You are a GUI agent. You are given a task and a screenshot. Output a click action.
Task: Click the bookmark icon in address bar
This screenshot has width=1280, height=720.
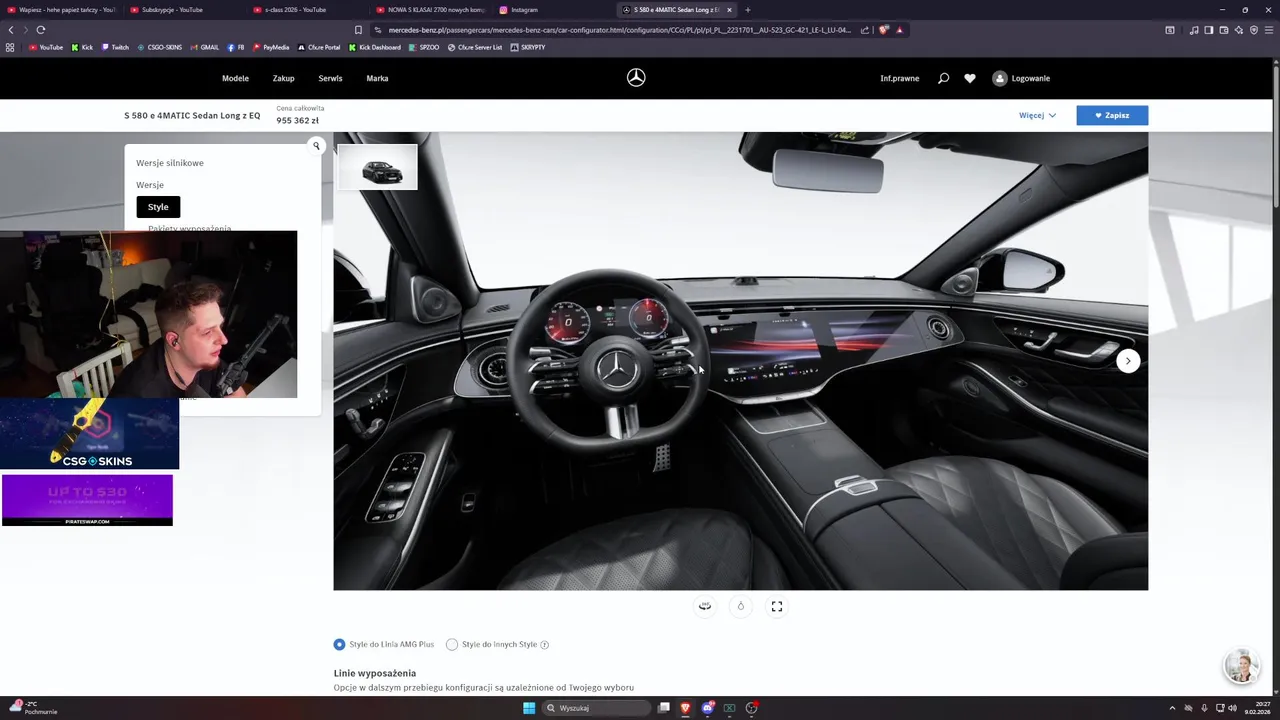tap(358, 30)
